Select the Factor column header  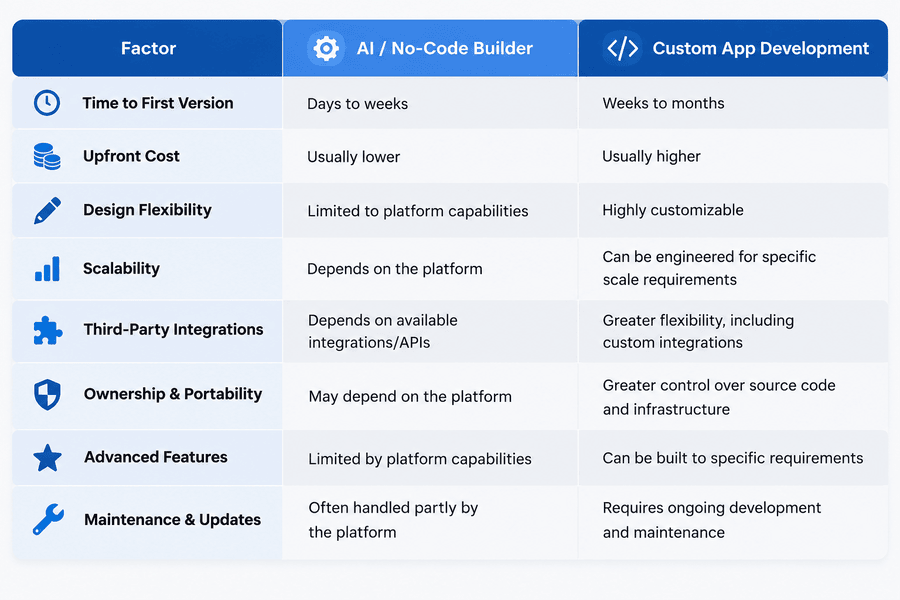click(x=148, y=48)
